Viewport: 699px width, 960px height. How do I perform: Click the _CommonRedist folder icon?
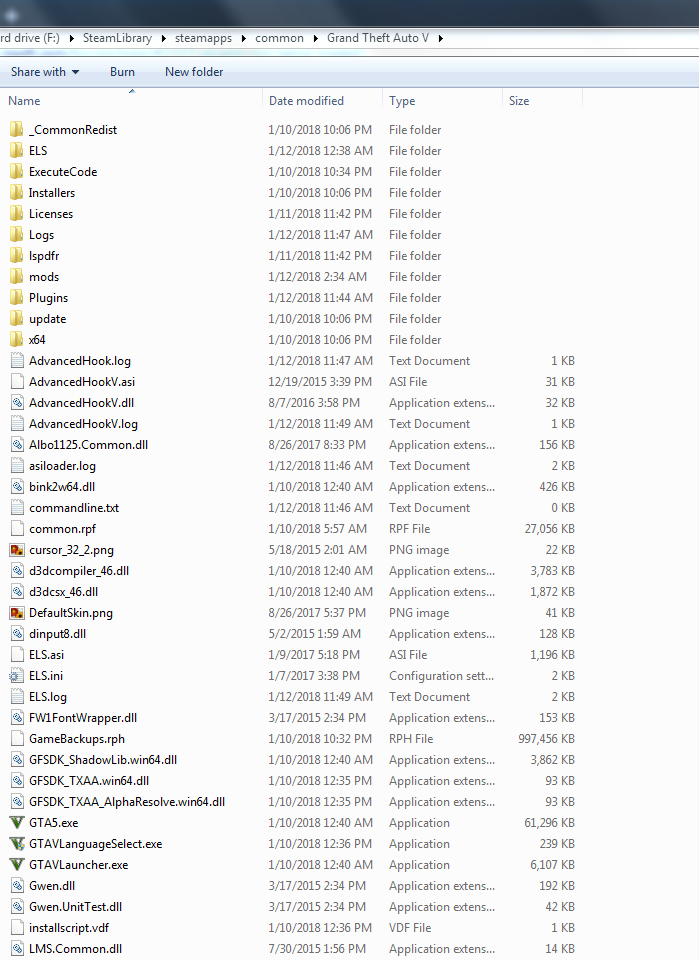click(x=17, y=129)
